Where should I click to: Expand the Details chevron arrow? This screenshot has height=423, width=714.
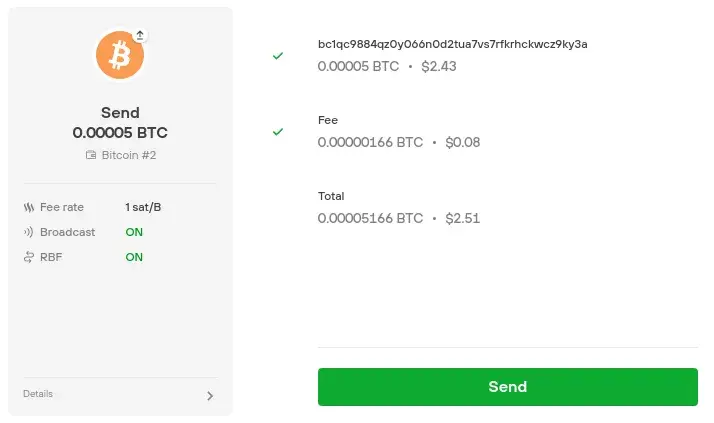[210, 396]
